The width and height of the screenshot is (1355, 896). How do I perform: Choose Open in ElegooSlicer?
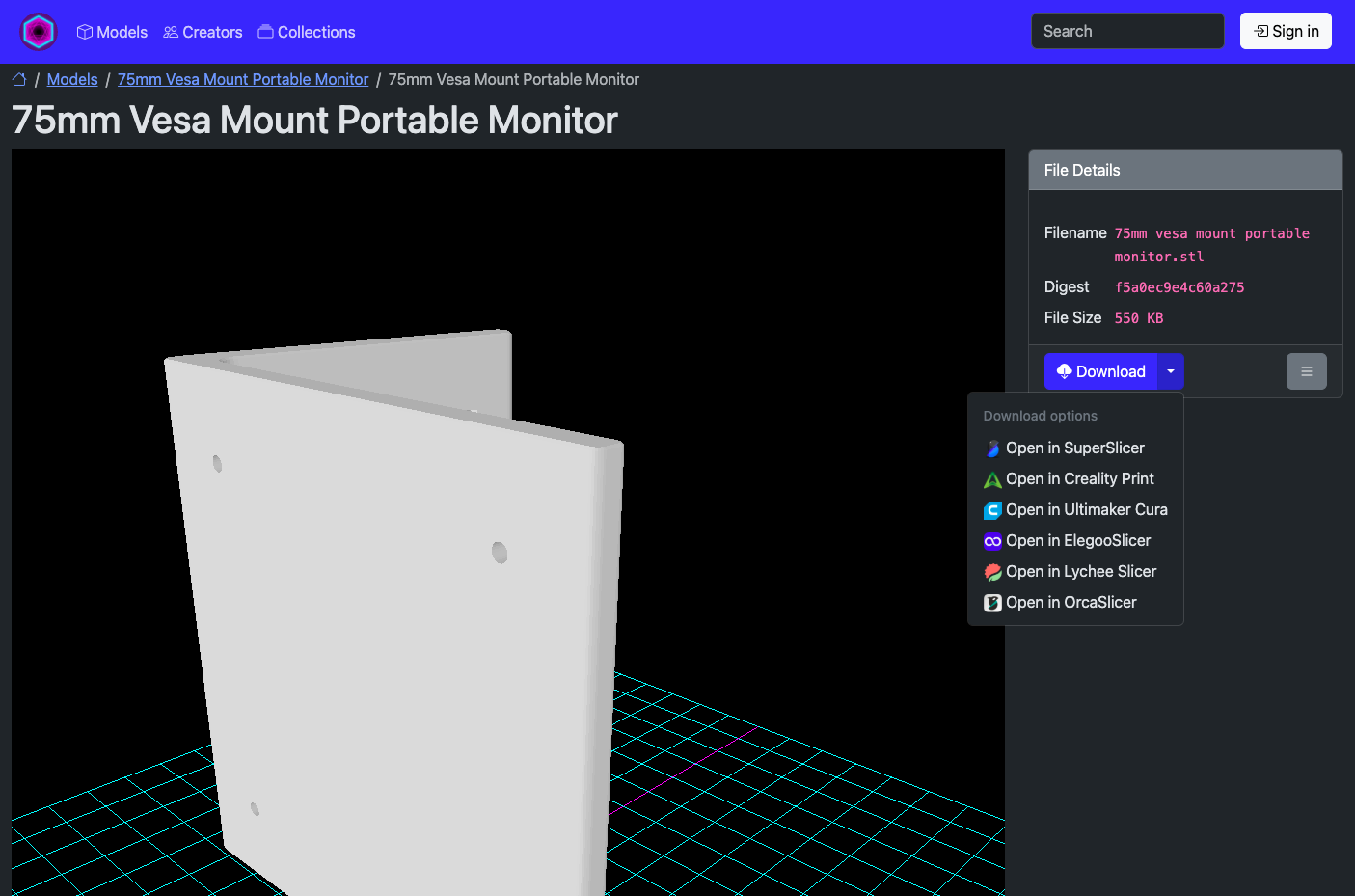(x=1075, y=540)
